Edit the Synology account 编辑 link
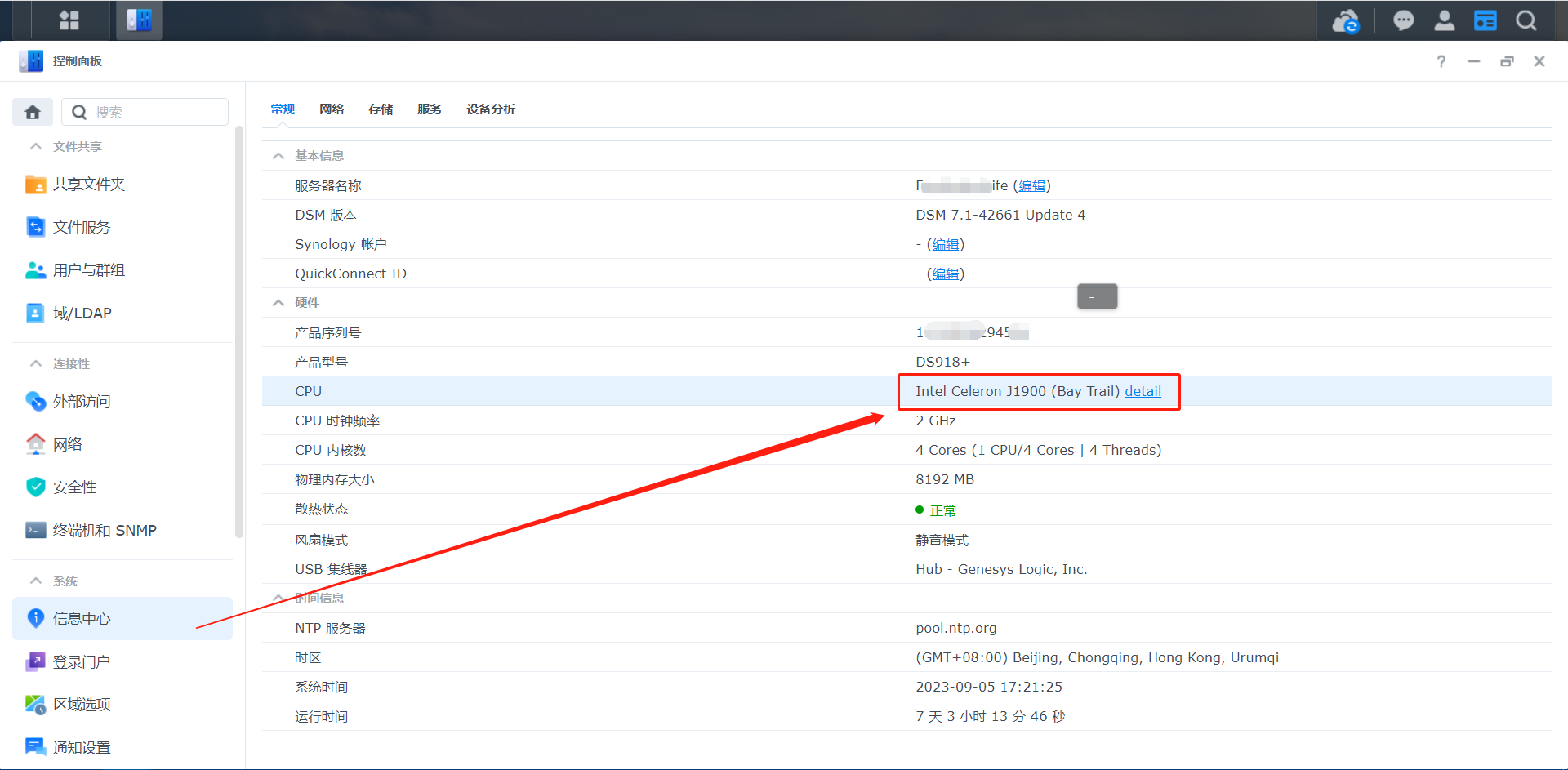 tap(946, 244)
